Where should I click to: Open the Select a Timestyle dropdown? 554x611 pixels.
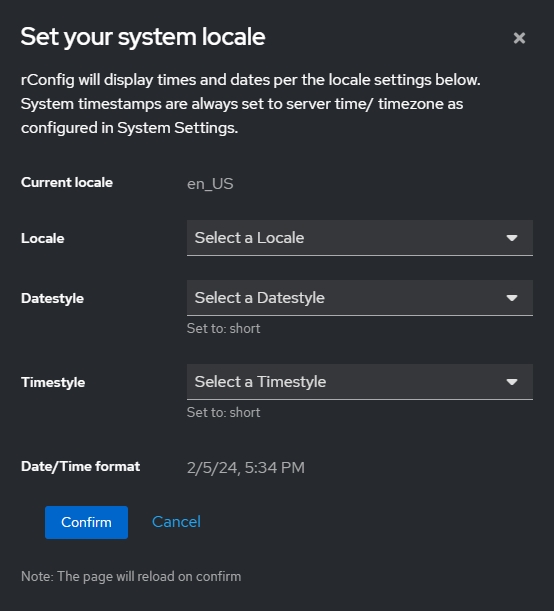(360, 382)
